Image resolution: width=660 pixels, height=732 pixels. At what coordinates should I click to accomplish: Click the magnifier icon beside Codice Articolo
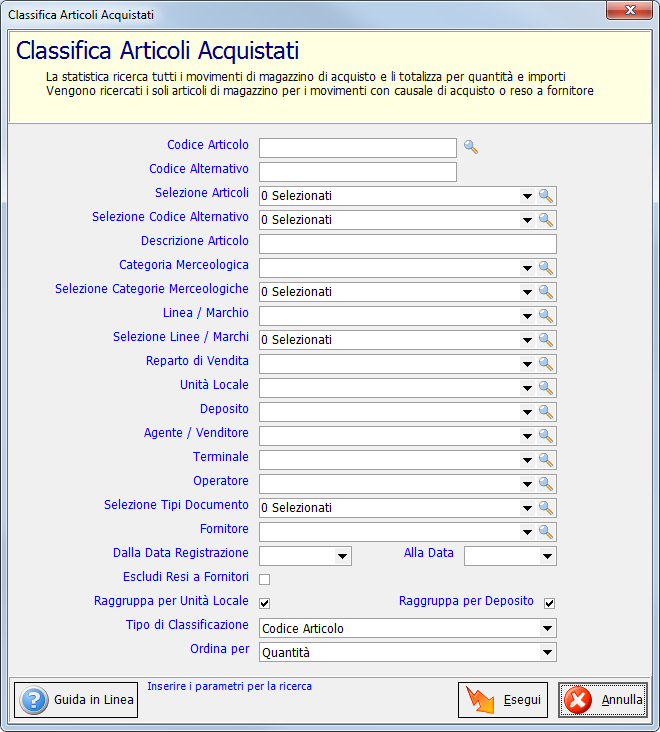point(470,148)
